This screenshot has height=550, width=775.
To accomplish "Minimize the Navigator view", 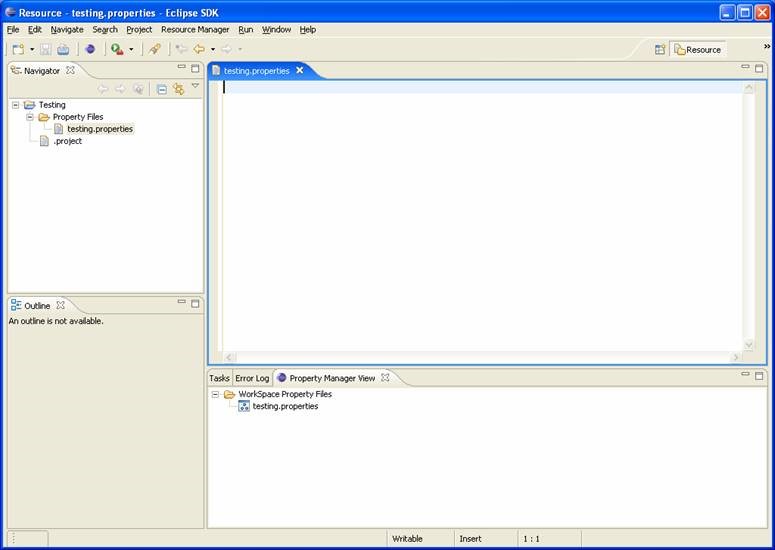I will coord(181,67).
